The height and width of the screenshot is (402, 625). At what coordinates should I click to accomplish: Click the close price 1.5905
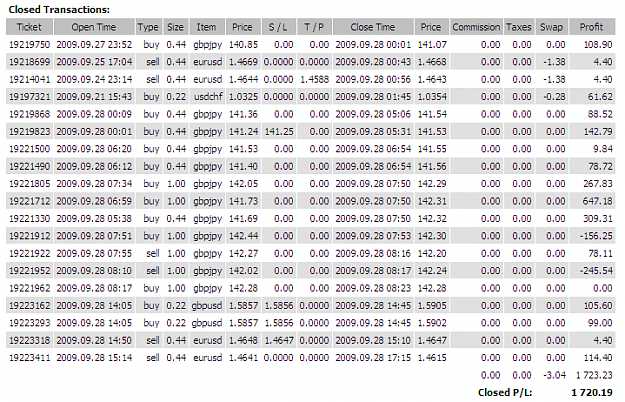click(432, 306)
